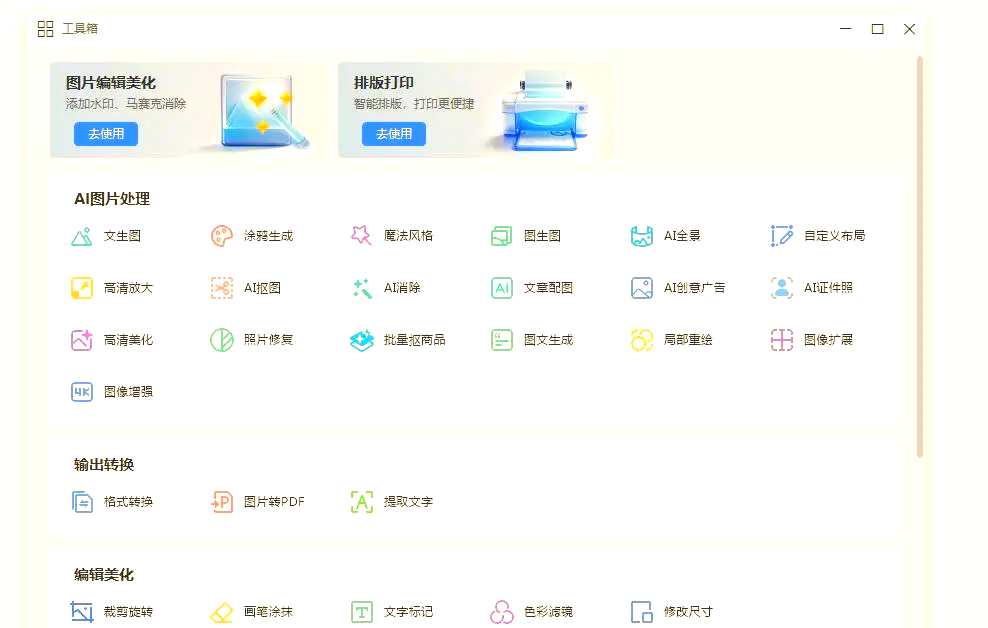Select the 图文生成 document icon
This screenshot has width=988, height=628.
coord(502,340)
